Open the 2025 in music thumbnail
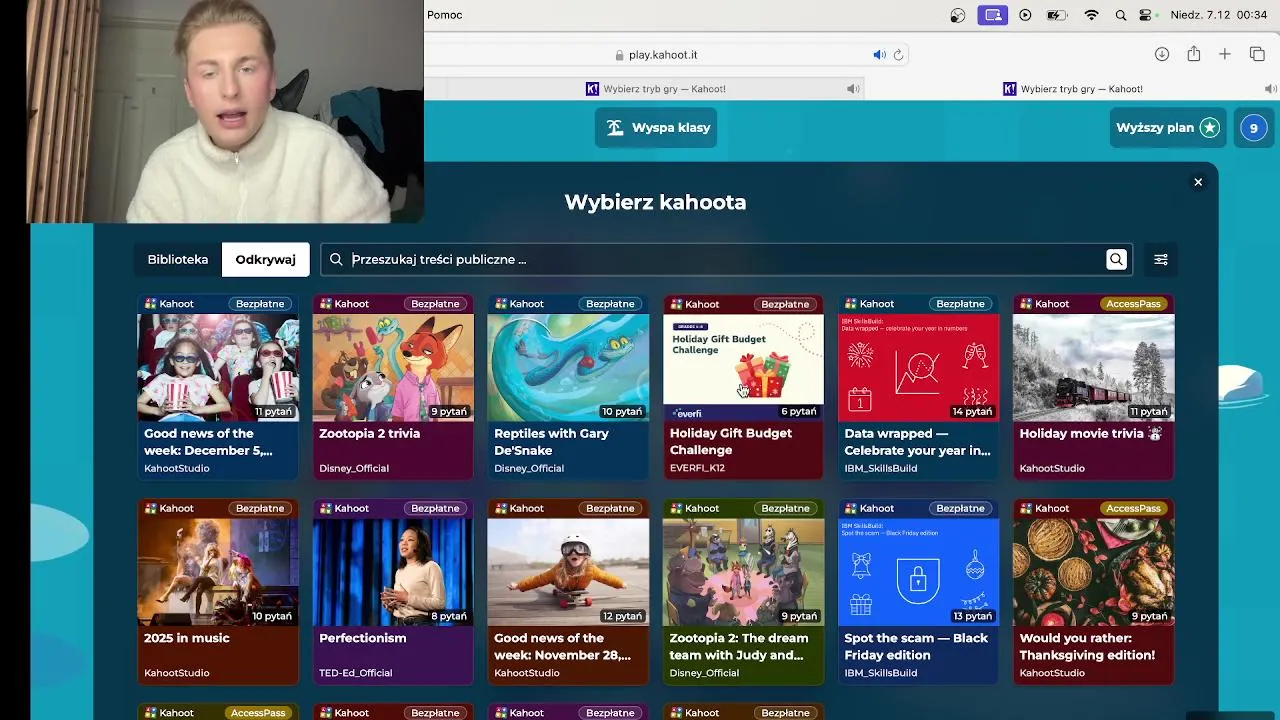The image size is (1280, 720). (x=218, y=572)
